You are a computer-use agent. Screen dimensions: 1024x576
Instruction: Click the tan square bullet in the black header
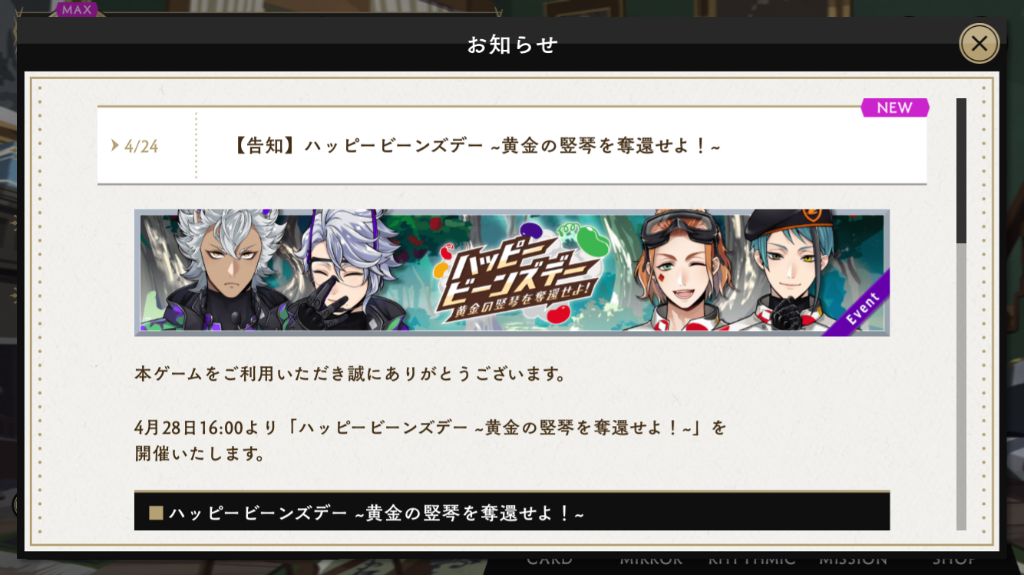click(155, 513)
